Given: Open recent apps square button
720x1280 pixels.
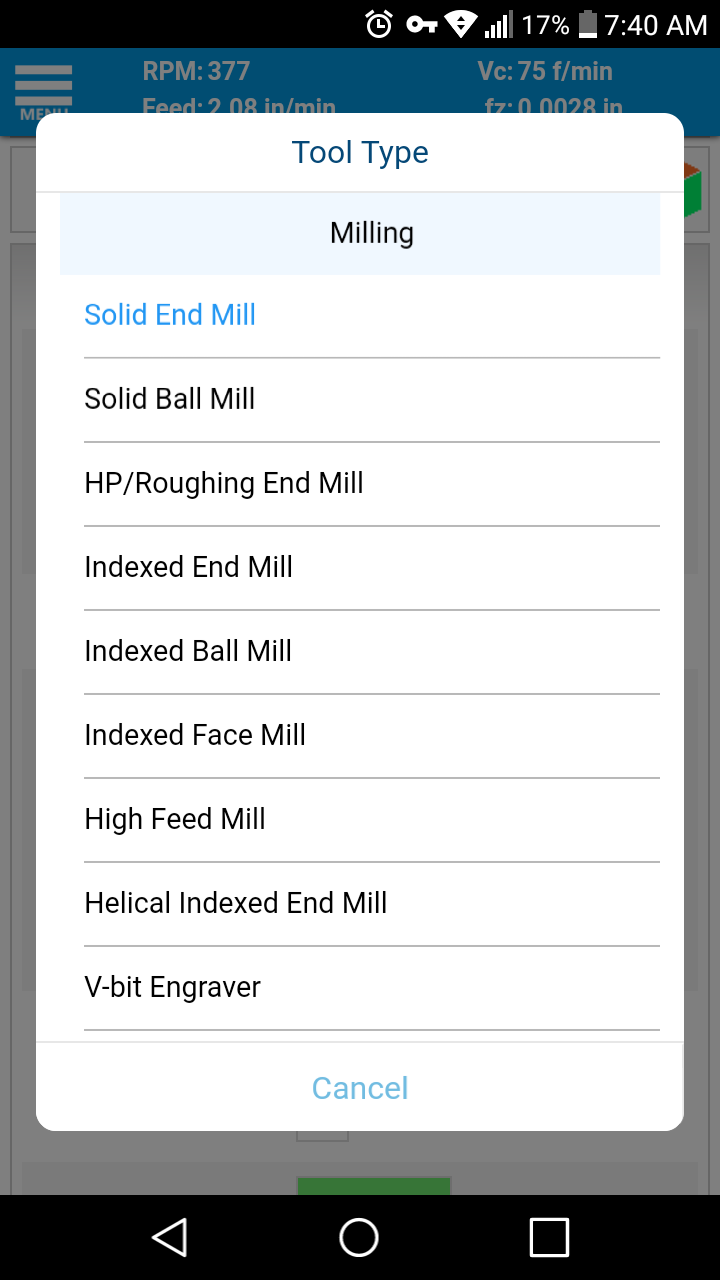Looking at the screenshot, I should [x=549, y=1237].
